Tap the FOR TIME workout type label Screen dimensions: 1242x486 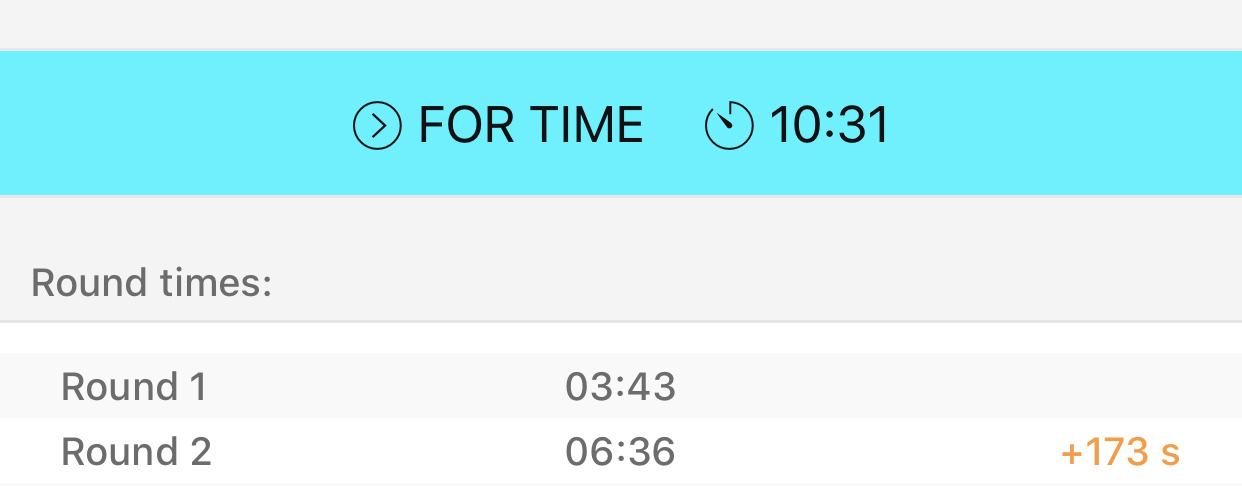tap(530, 126)
